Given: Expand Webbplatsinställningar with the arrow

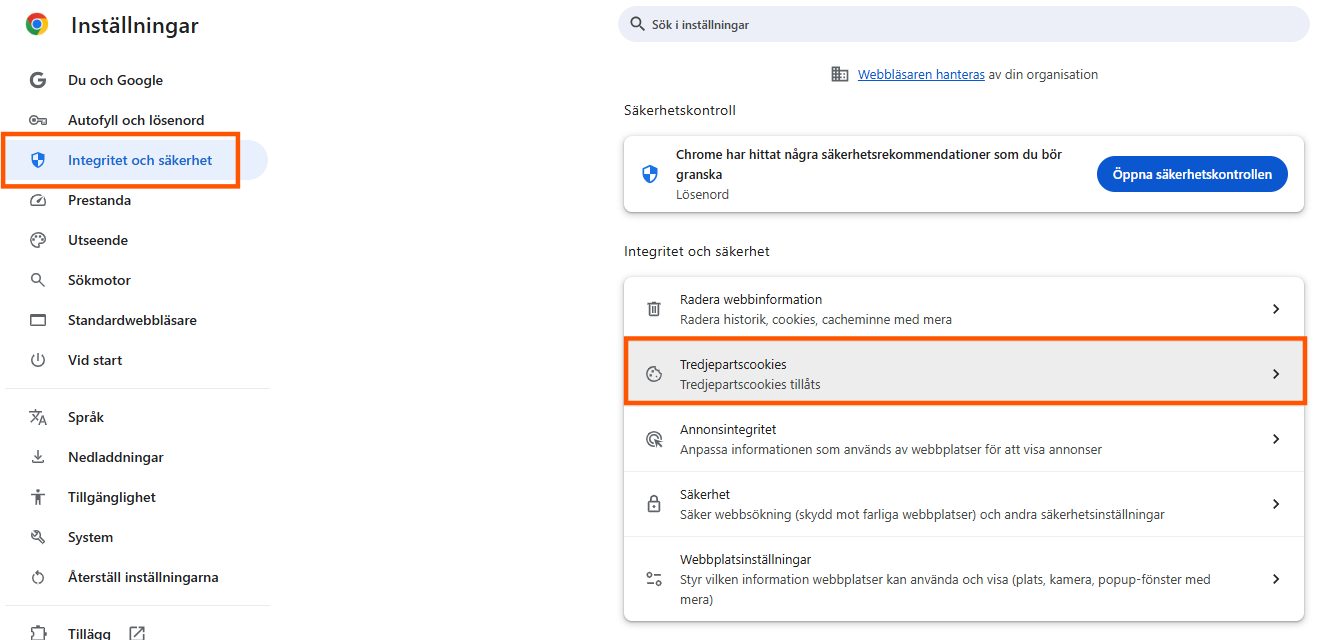Looking at the screenshot, I should coord(1276,578).
